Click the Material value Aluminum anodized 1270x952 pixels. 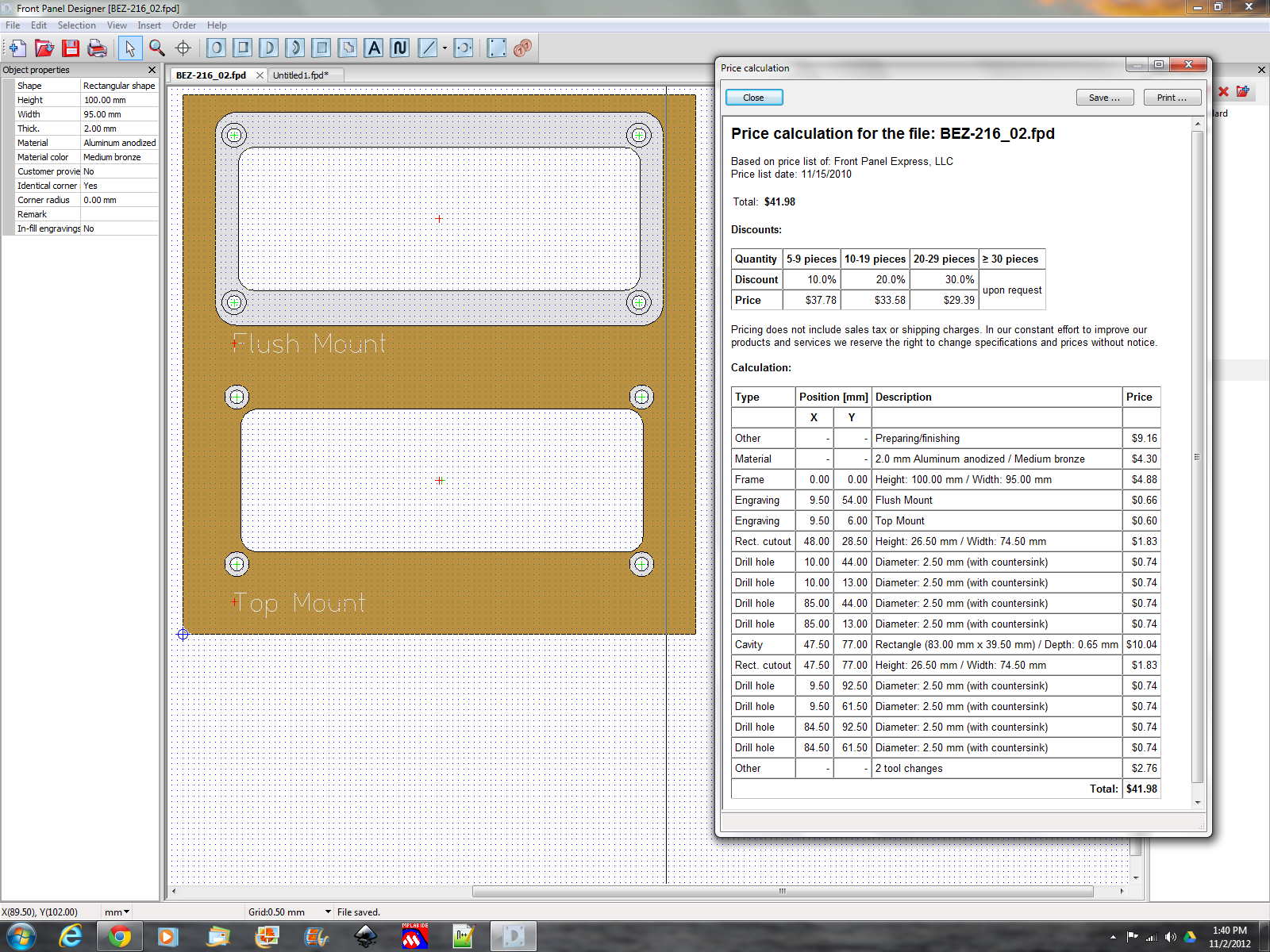[119, 143]
